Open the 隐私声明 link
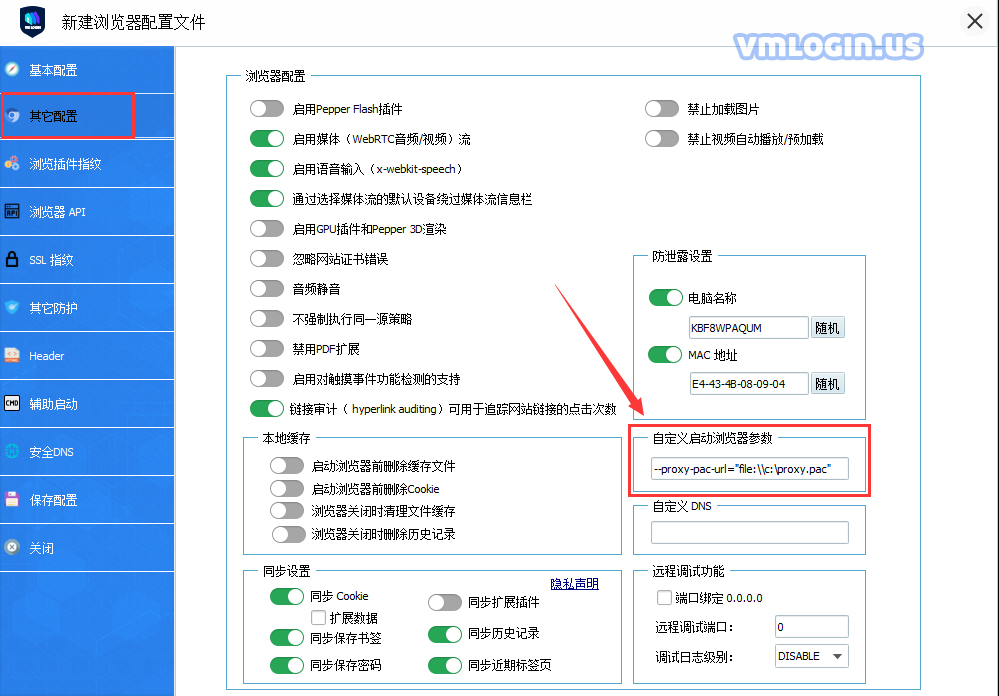 [574, 584]
